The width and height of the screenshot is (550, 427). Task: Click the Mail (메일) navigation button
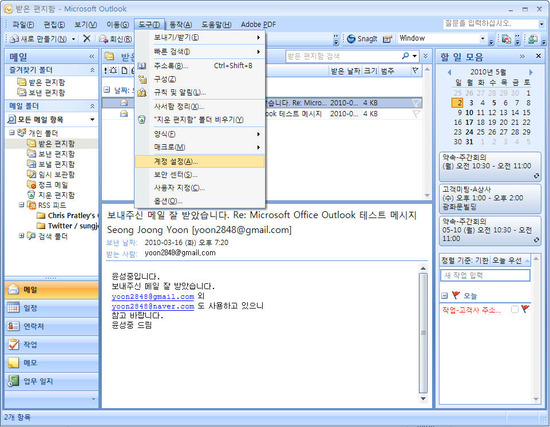coord(52,290)
